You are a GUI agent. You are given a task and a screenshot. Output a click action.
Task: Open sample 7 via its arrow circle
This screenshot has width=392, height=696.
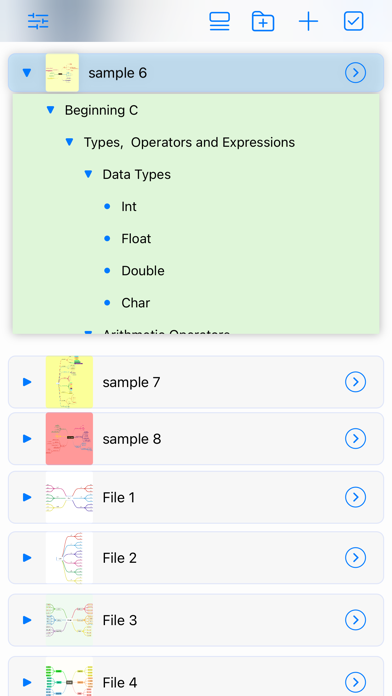[x=356, y=382]
